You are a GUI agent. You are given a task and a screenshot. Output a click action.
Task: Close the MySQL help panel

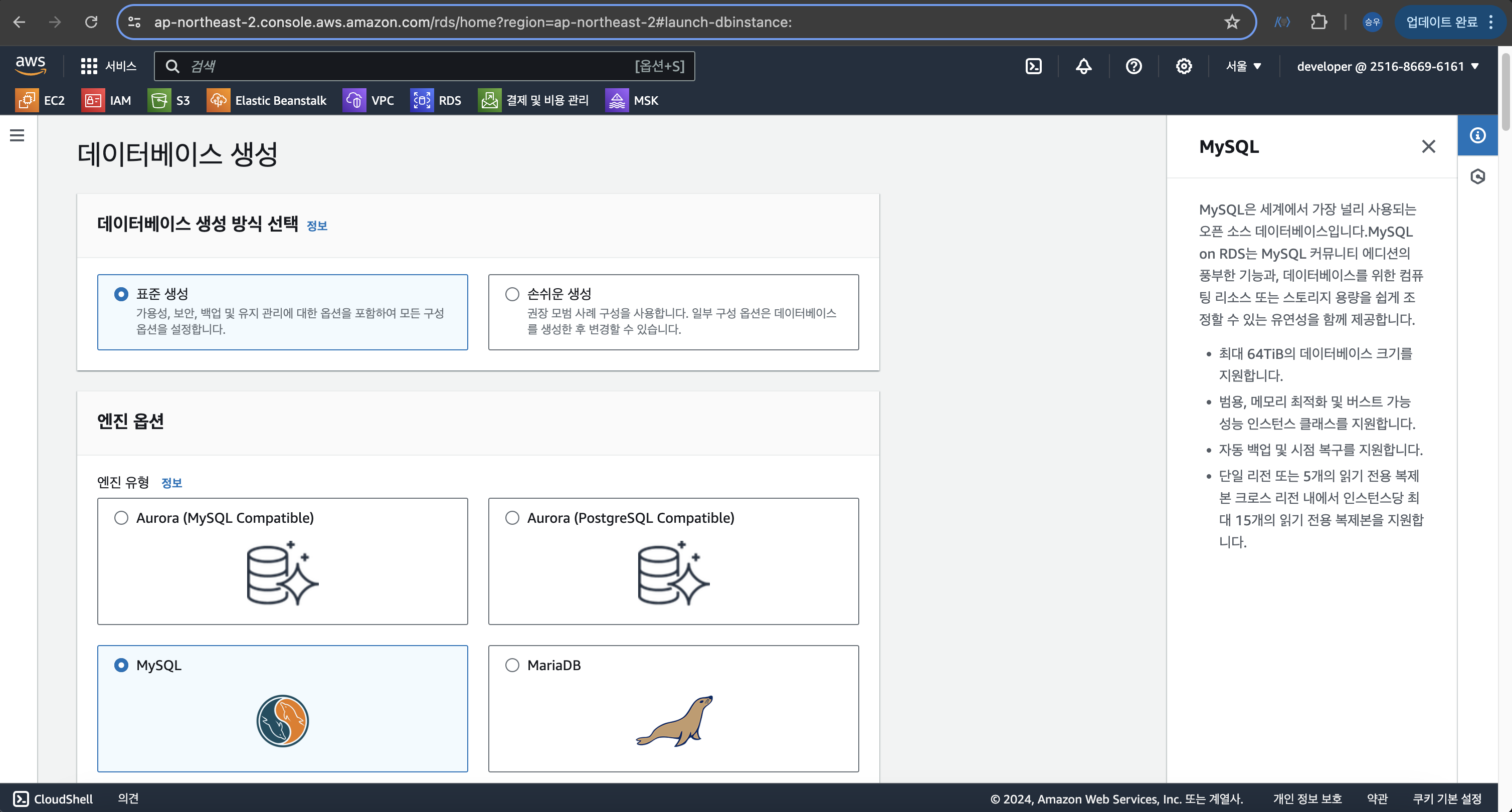1428,147
